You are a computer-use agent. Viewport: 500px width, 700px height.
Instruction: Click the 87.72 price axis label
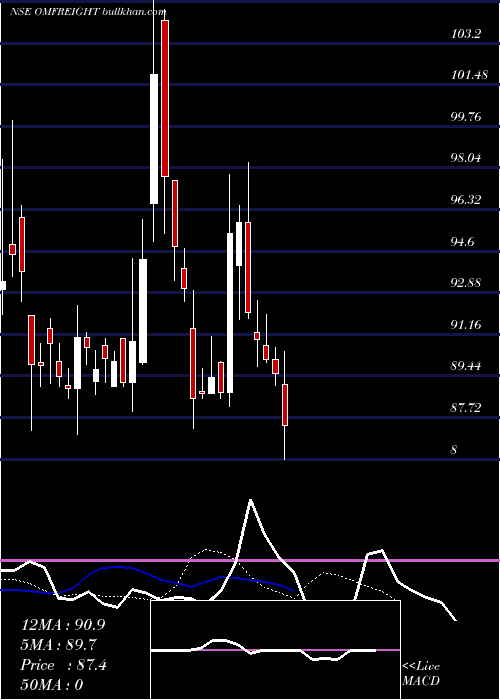click(x=466, y=408)
